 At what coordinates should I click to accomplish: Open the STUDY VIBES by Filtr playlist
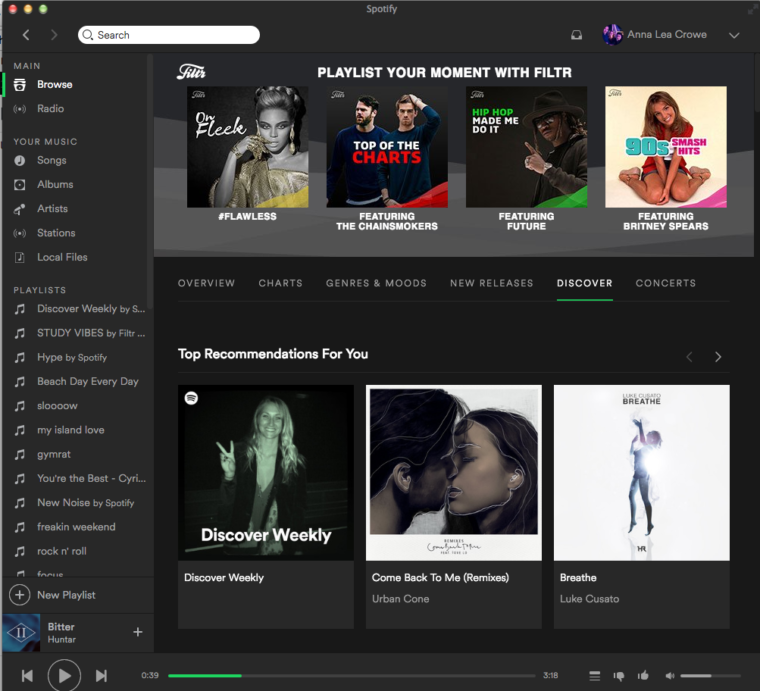91,333
